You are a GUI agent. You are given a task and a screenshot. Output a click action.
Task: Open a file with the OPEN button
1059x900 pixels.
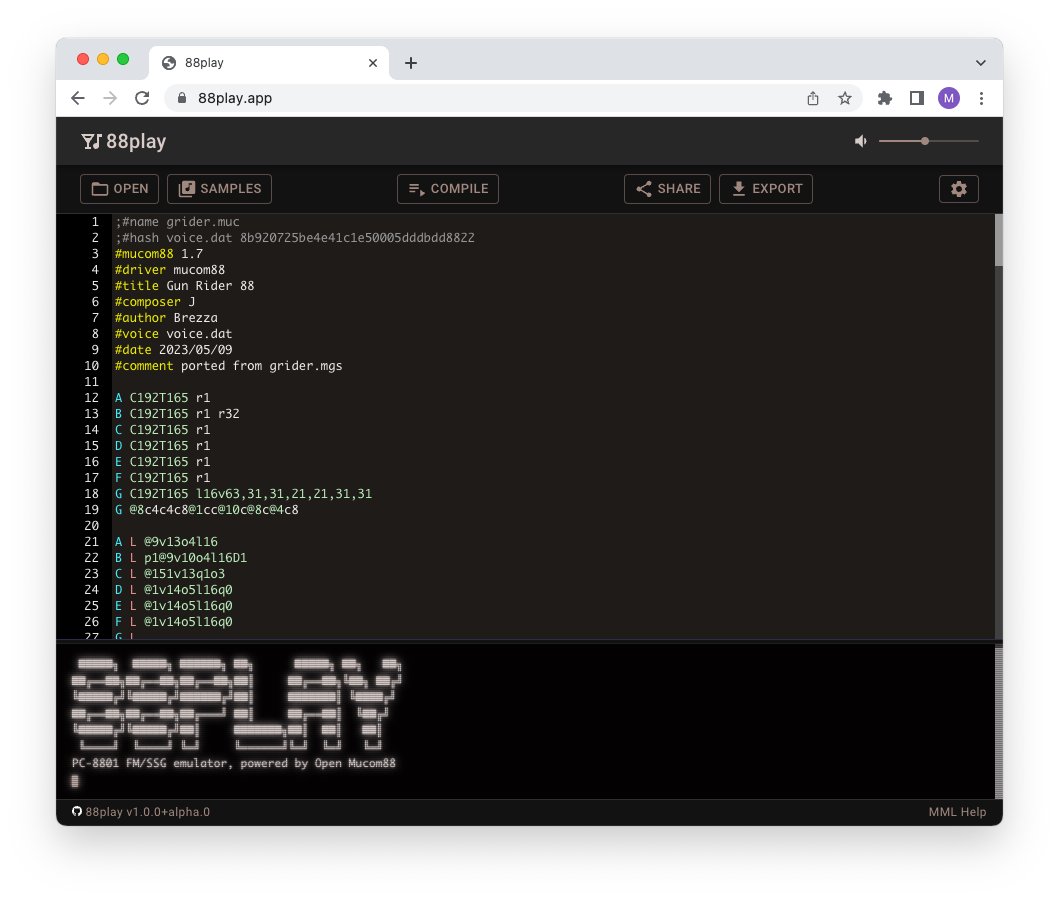click(x=120, y=189)
